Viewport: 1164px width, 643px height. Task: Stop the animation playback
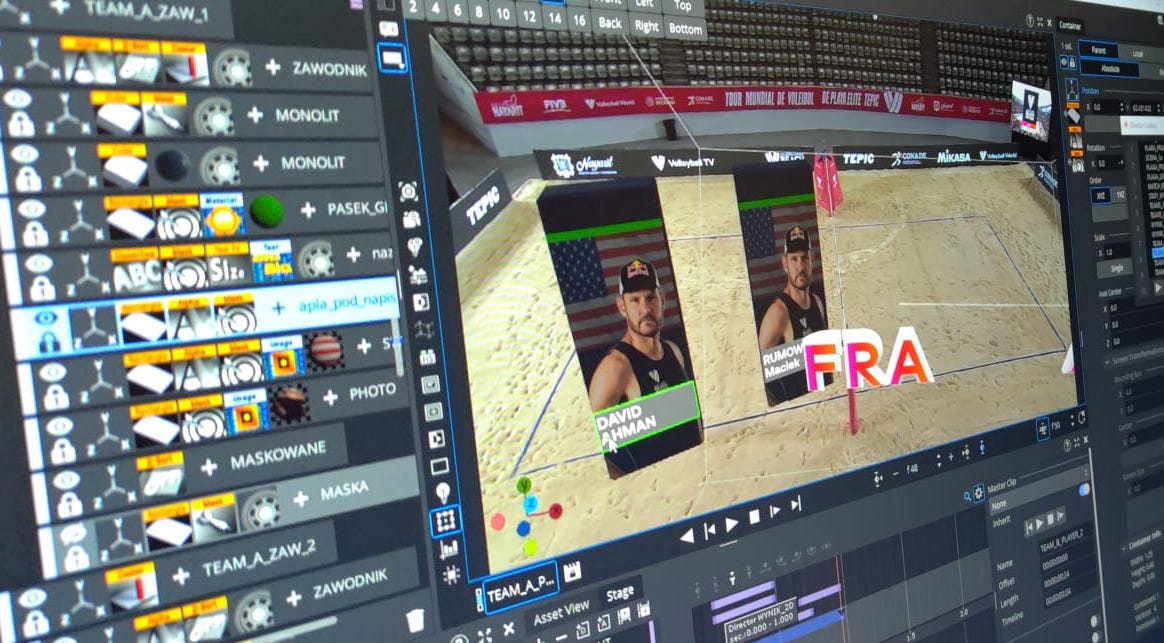click(753, 517)
